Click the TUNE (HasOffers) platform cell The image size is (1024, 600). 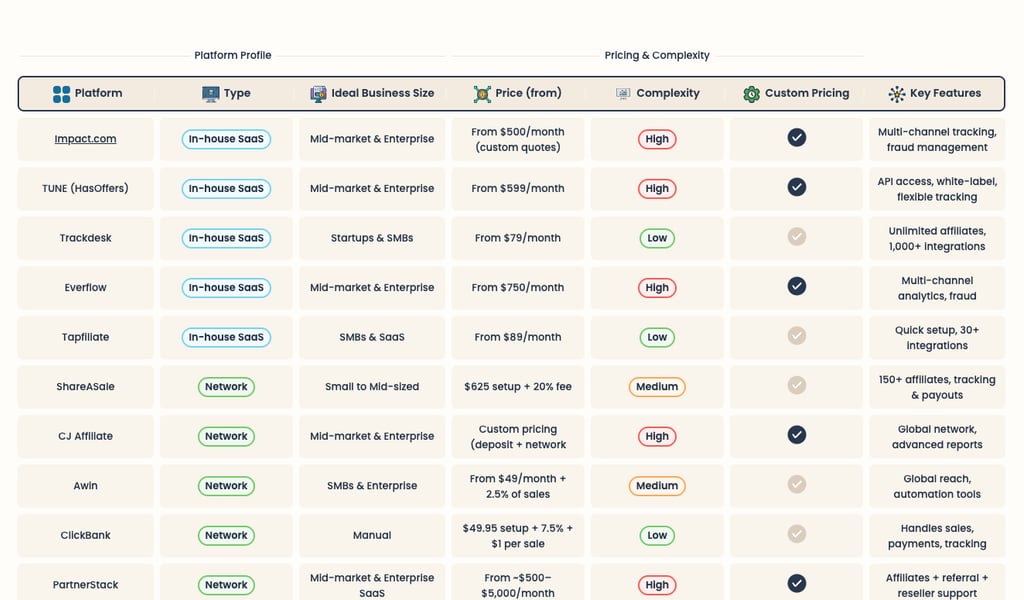tap(85, 189)
